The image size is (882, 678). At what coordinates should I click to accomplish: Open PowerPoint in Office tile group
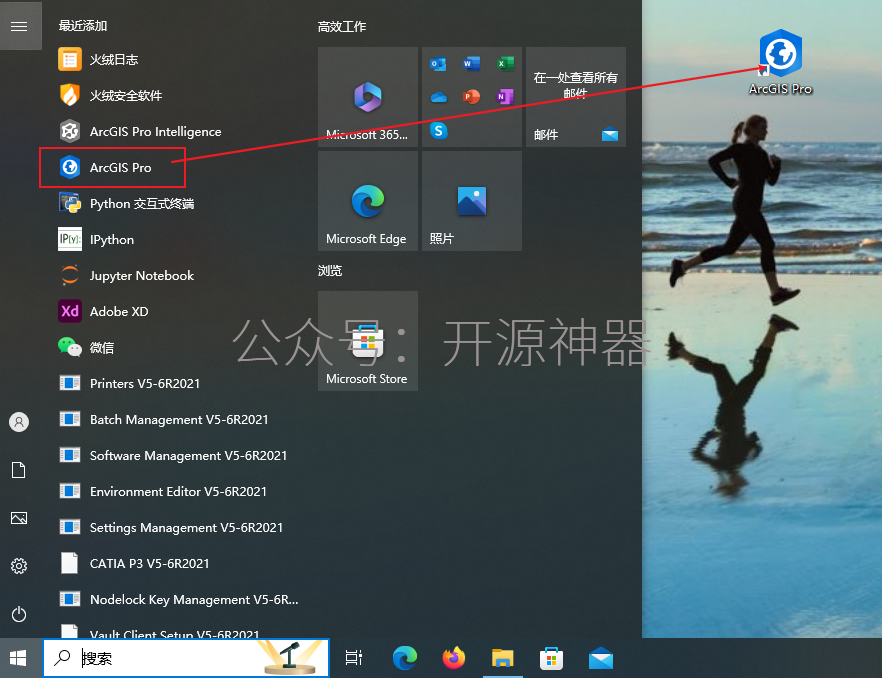[x=471, y=97]
